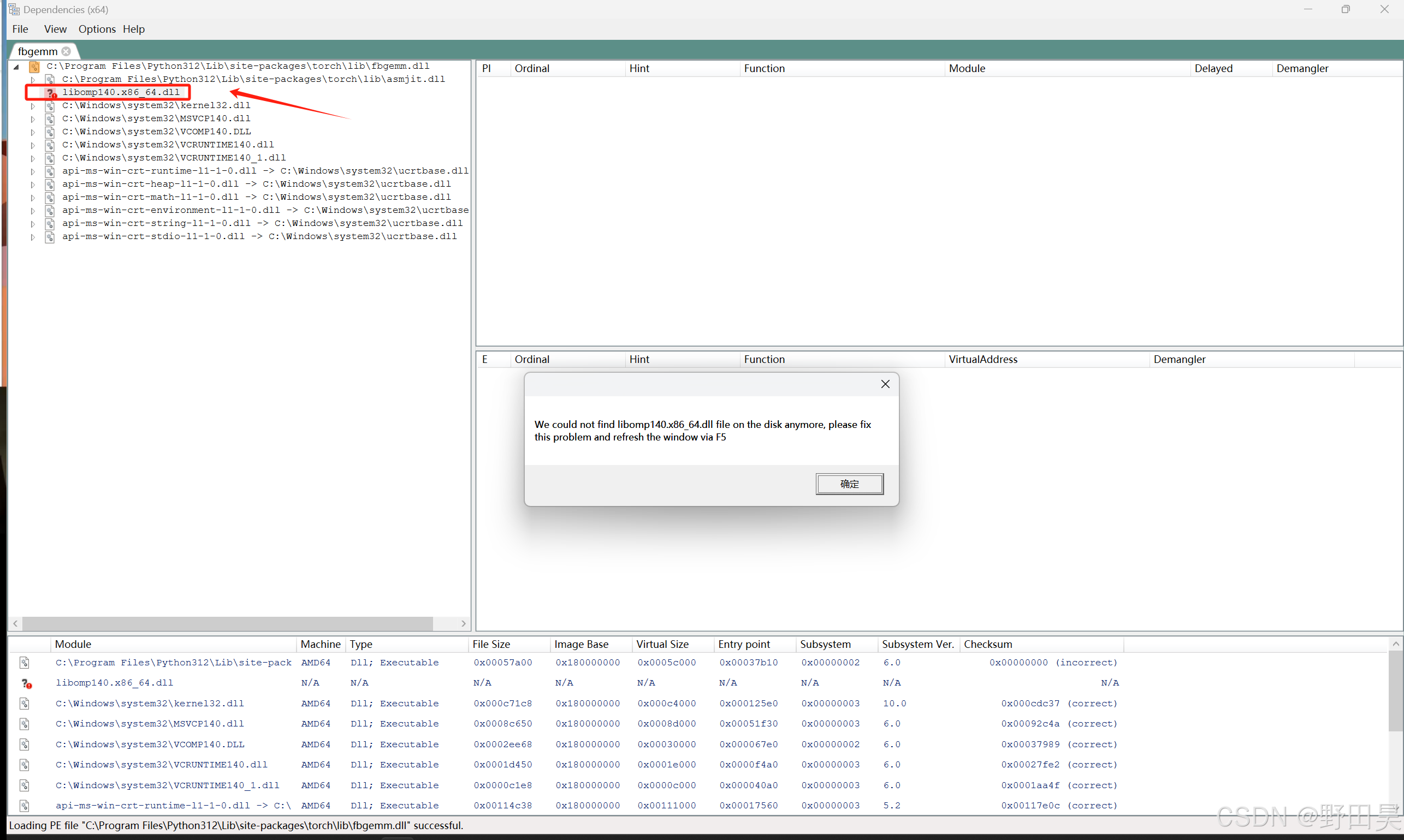Sort module list by Machine column

321,644
